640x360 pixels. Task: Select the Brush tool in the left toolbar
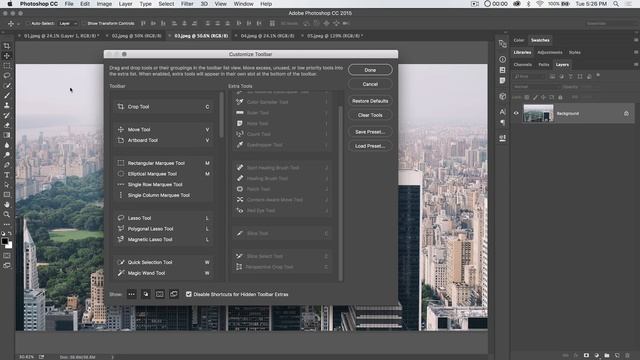tap(7, 96)
